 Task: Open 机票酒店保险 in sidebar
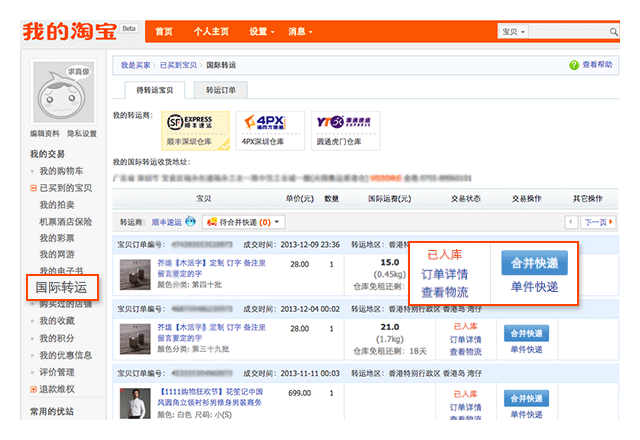[x=65, y=222]
